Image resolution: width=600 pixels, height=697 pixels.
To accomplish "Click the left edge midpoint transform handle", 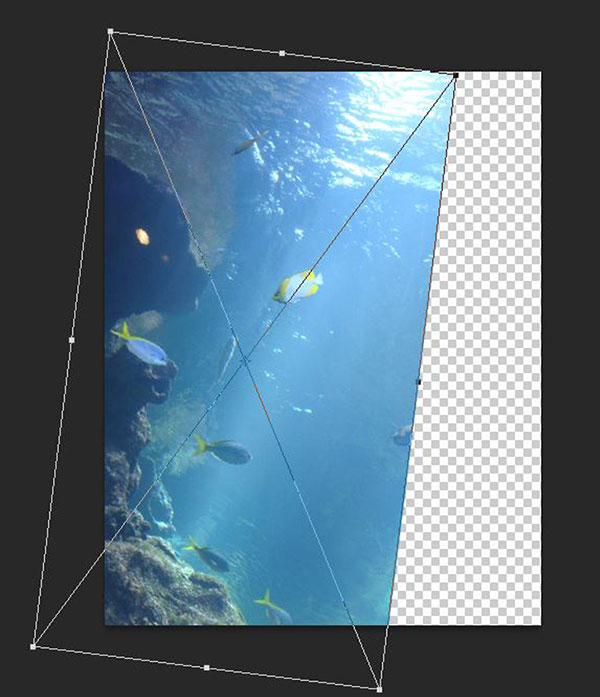I will tap(72, 340).
